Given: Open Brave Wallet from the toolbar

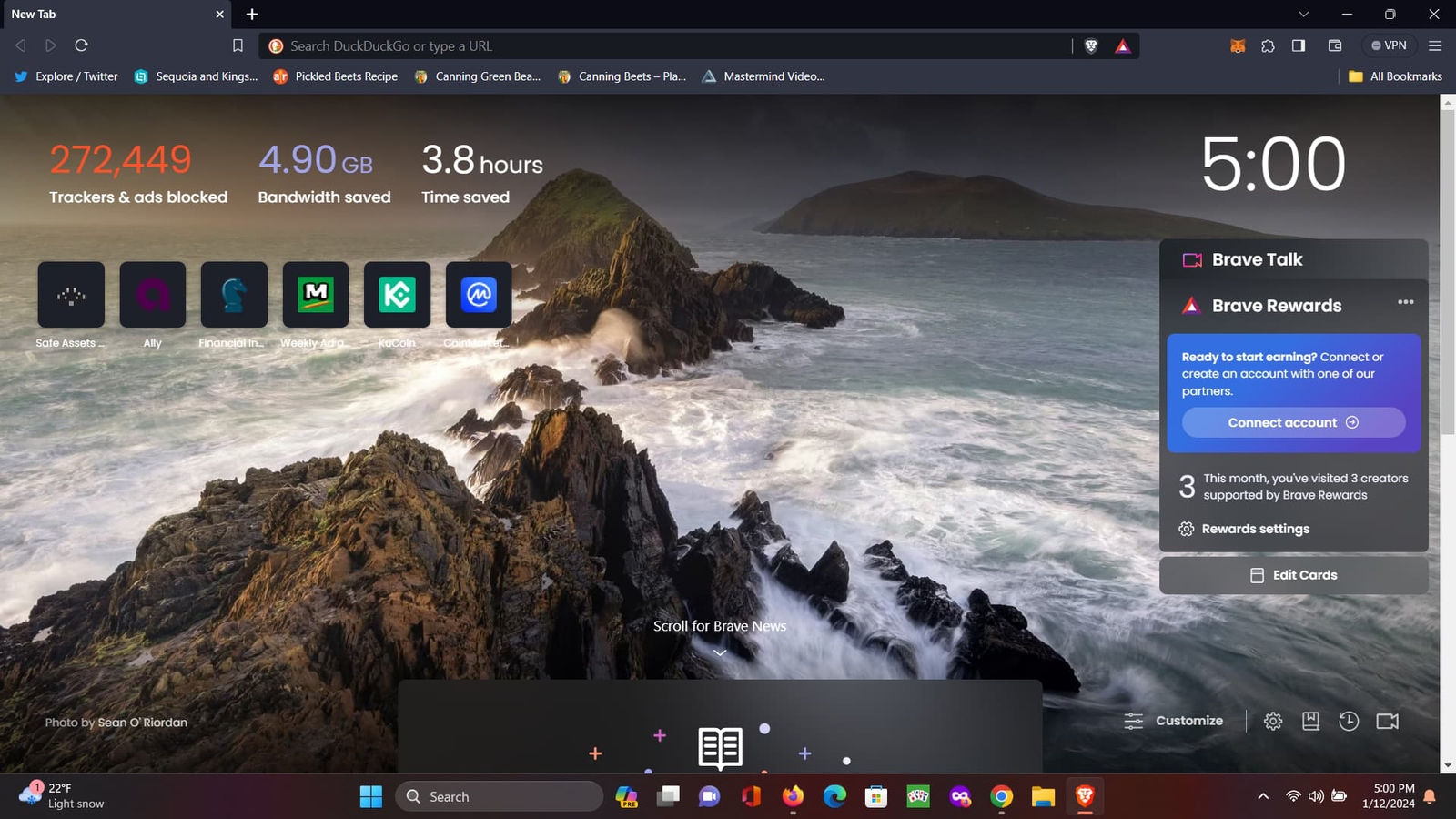Looking at the screenshot, I should (x=1335, y=45).
